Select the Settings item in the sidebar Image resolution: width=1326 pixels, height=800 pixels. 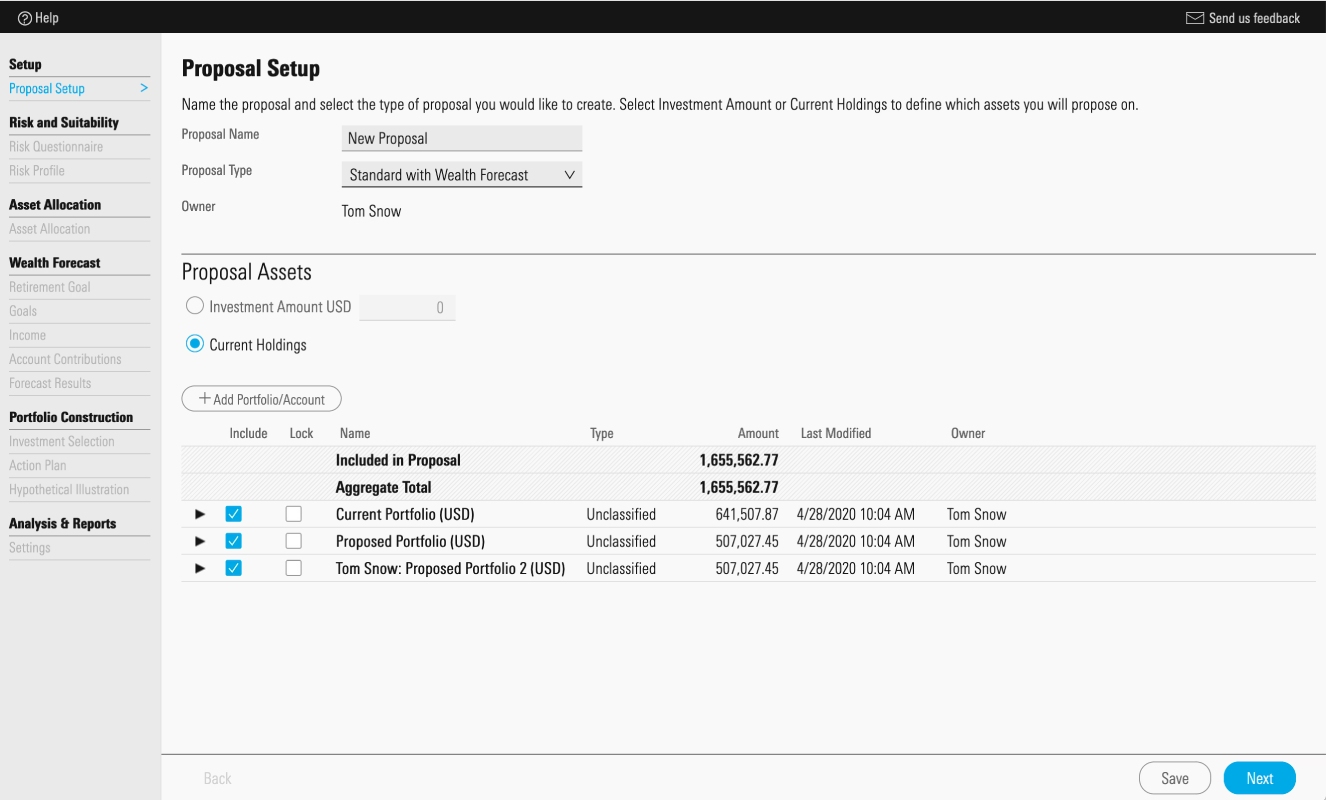(30, 548)
